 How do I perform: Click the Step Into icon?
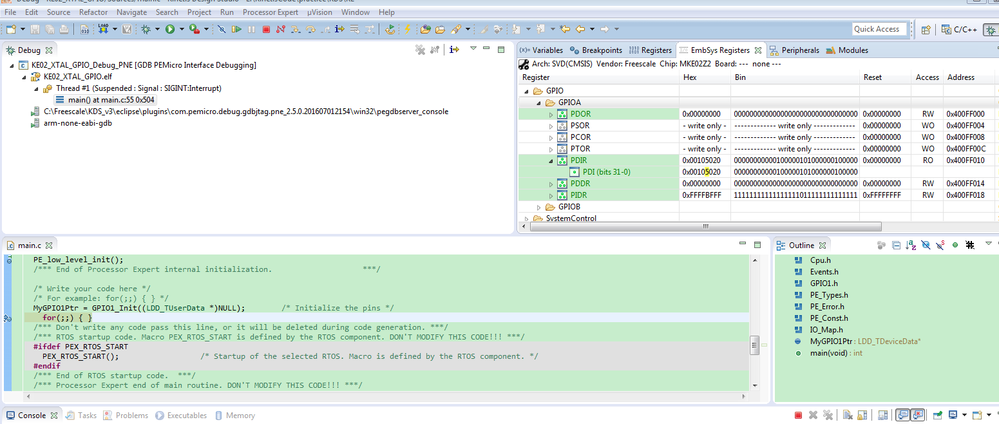[x=296, y=29]
